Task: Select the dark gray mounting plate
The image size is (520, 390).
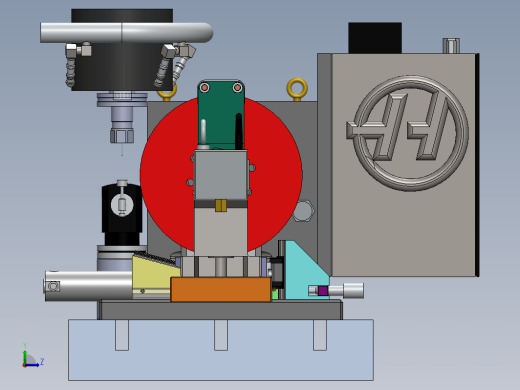Action: coord(220,310)
